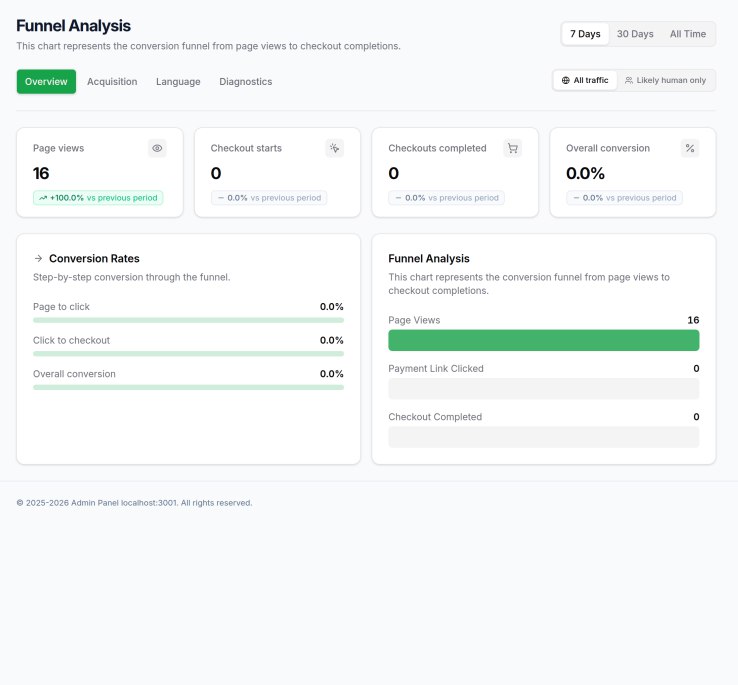The width and height of the screenshot is (738, 685).
Task: Click the arrow icon beside Conversion Rates
Action: coord(38,258)
